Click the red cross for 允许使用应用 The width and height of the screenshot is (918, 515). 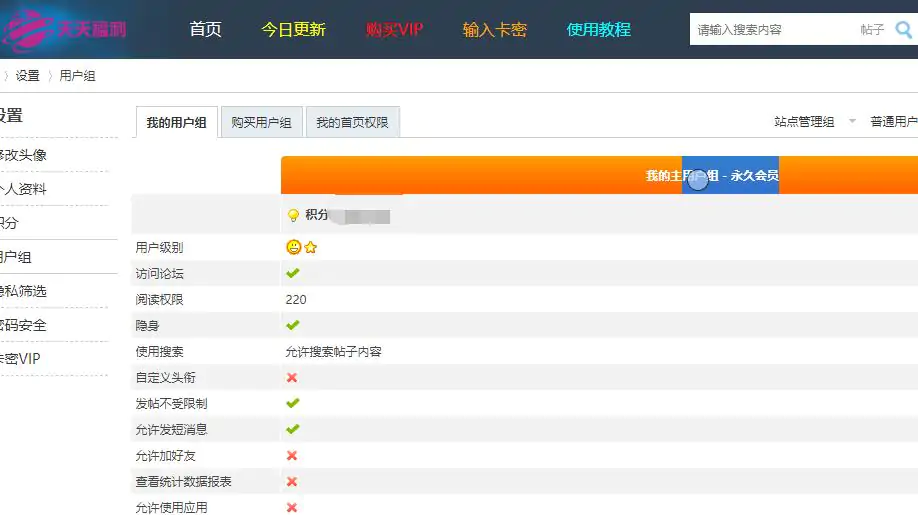tap(292, 507)
